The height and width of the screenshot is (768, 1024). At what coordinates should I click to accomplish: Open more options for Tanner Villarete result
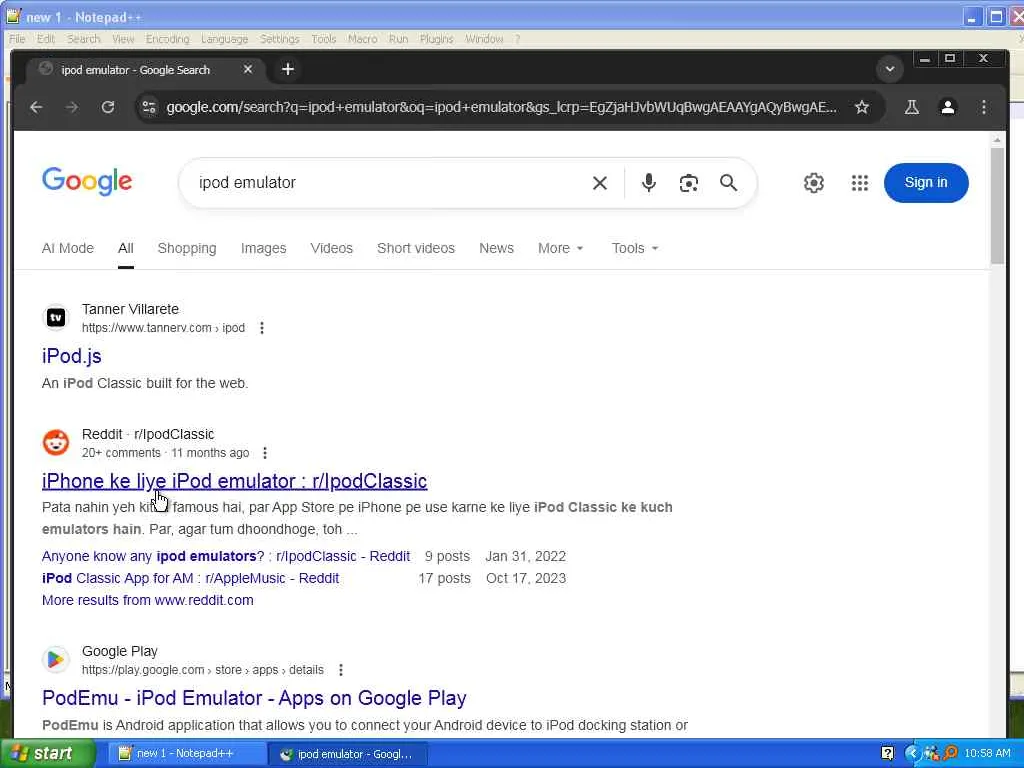coord(262,328)
